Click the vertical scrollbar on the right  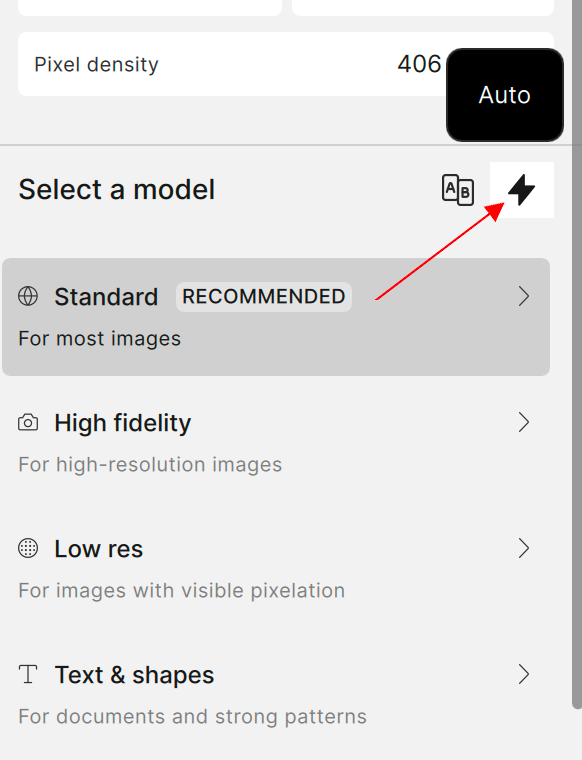click(577, 354)
